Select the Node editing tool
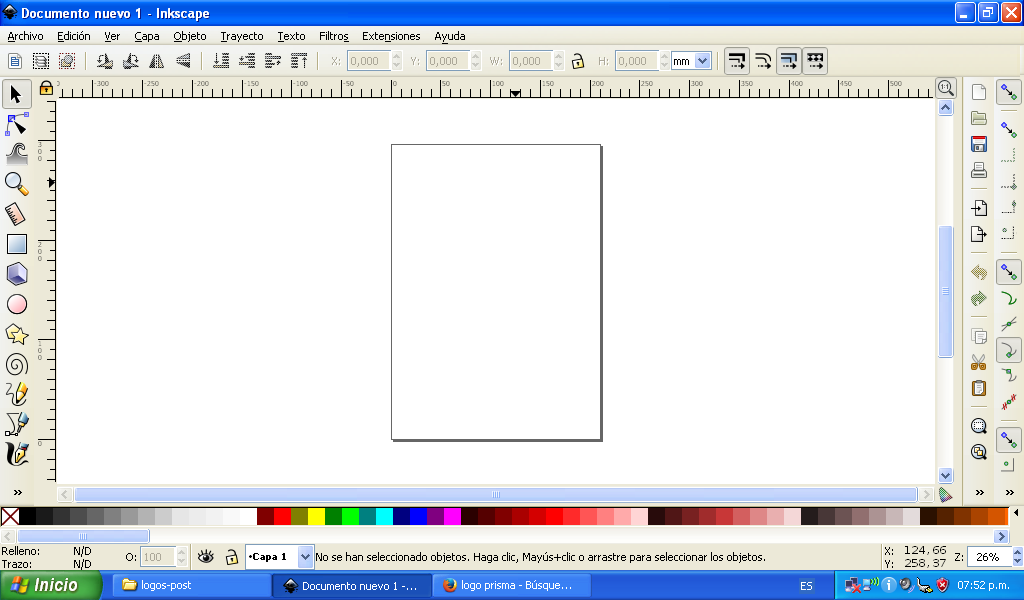This screenshot has height=600, width=1024. pyautogui.click(x=16, y=124)
